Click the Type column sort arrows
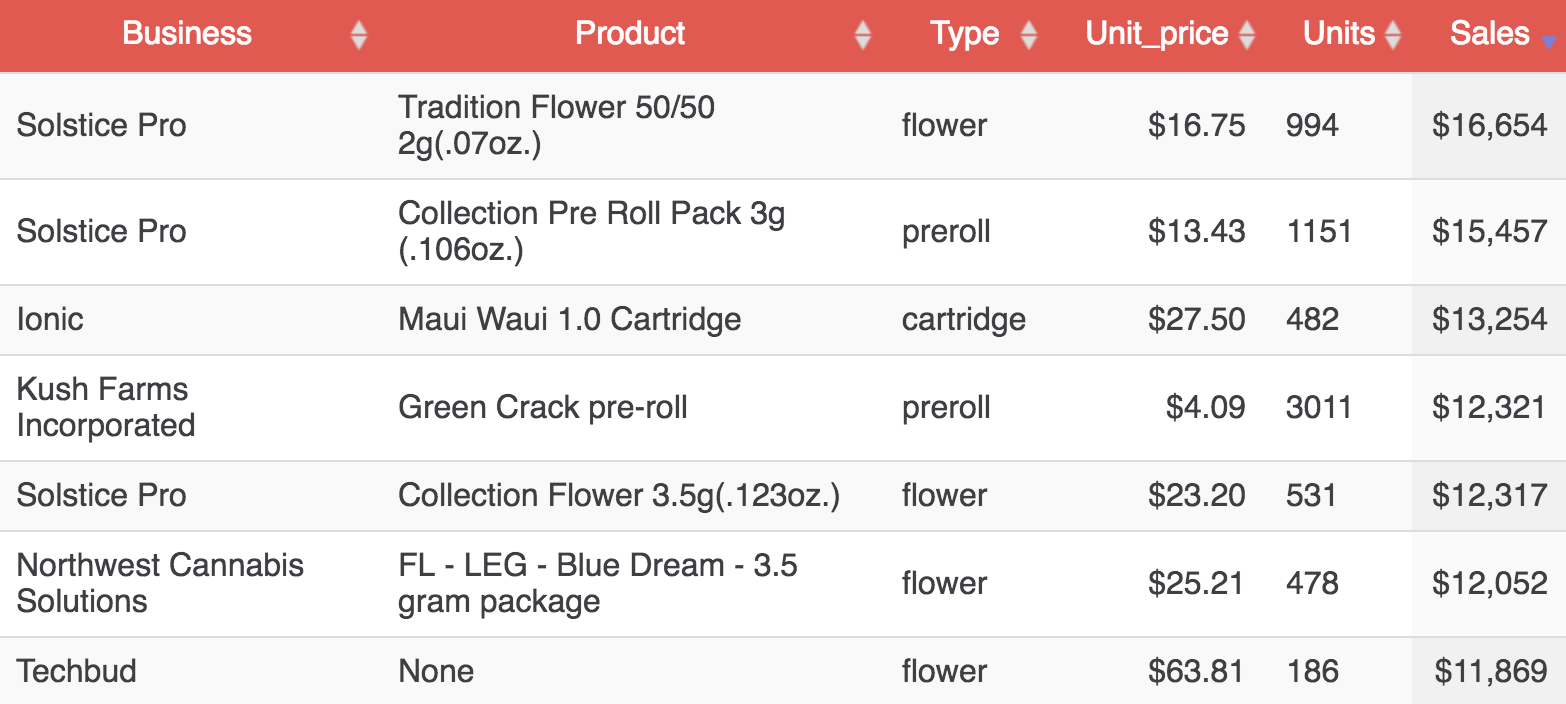 pos(1028,36)
